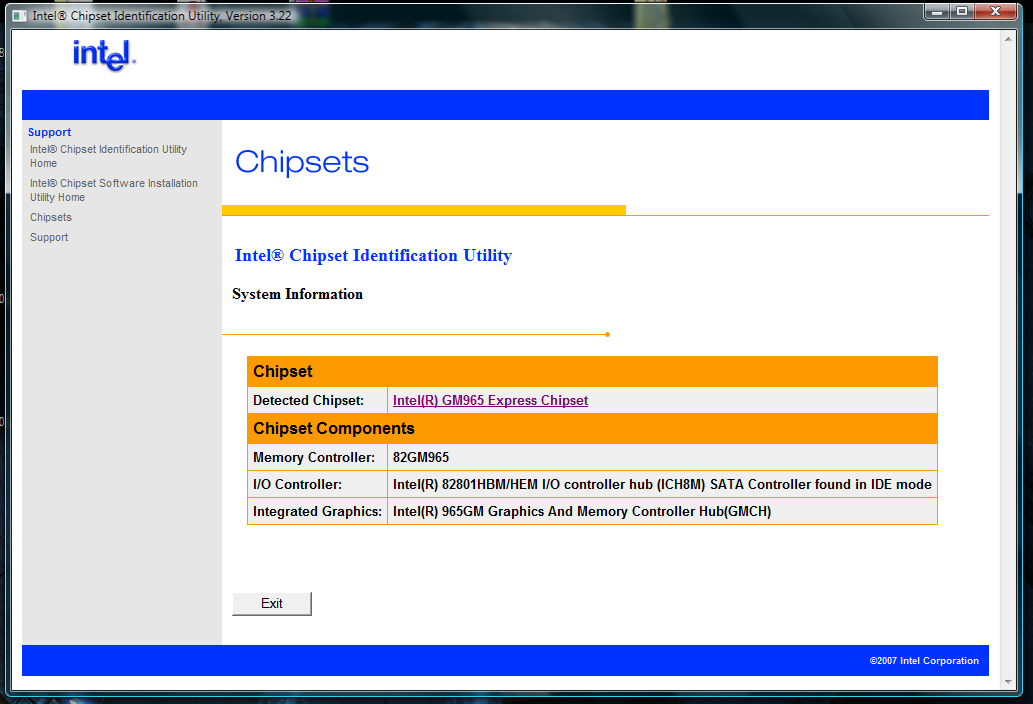Screen dimensions: 1033x704
Task: Click the I/O Controller label
Action: tap(297, 485)
